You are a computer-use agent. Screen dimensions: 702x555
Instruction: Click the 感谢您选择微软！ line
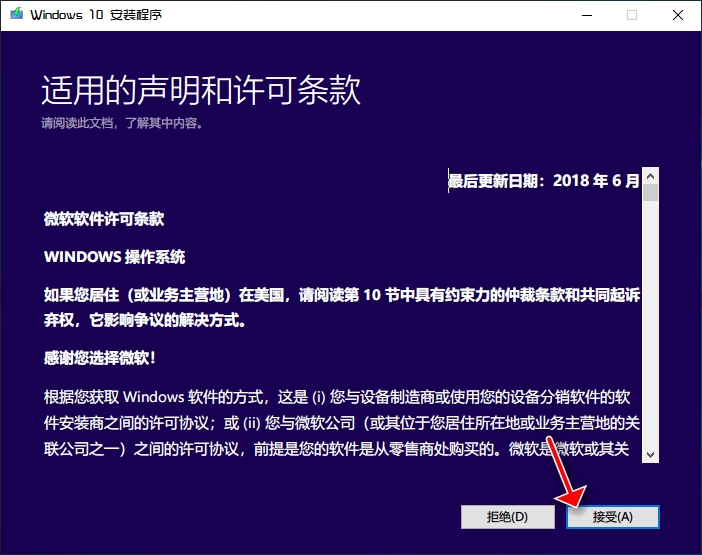[100, 357]
